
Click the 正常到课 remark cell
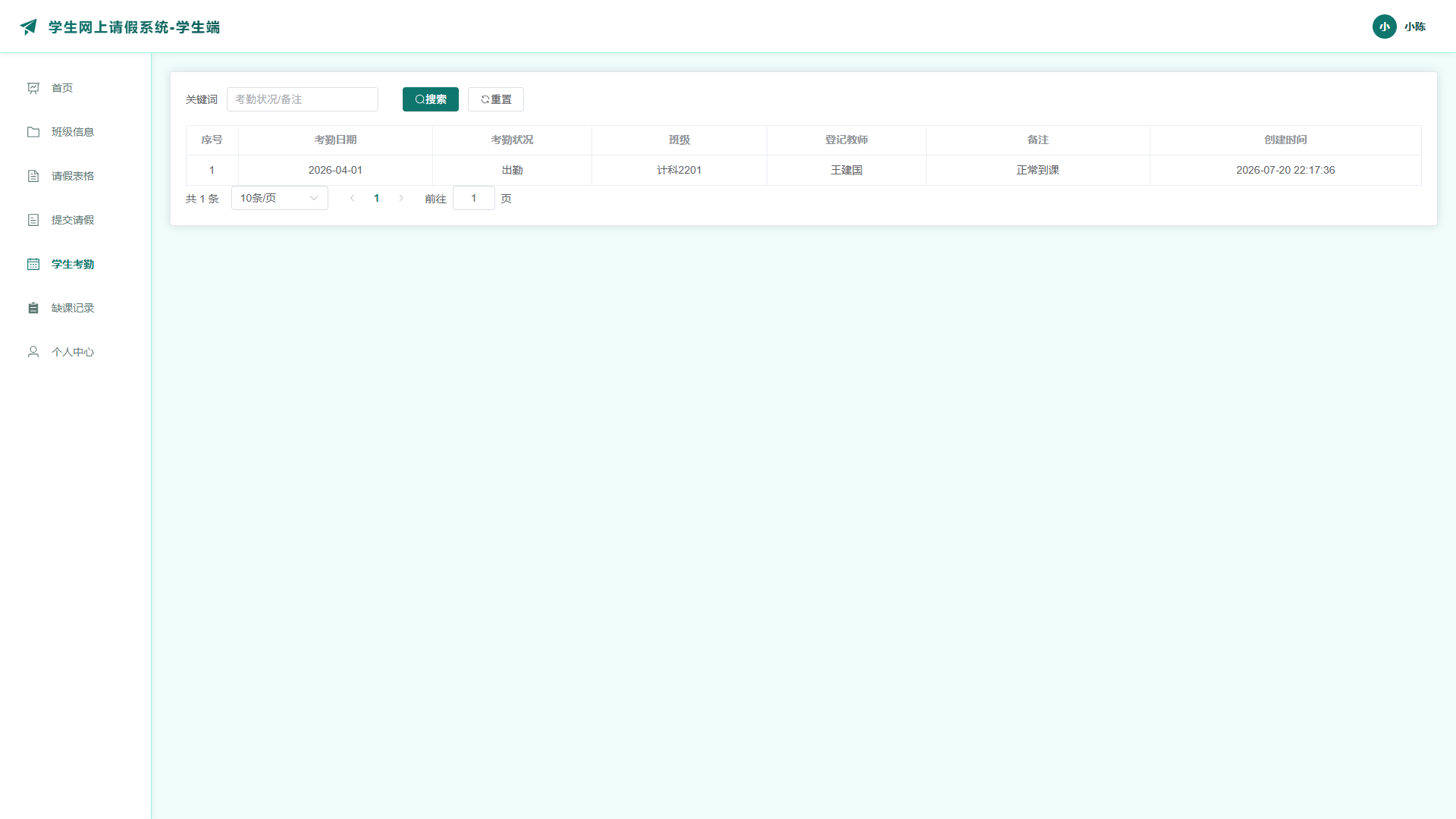point(1037,170)
